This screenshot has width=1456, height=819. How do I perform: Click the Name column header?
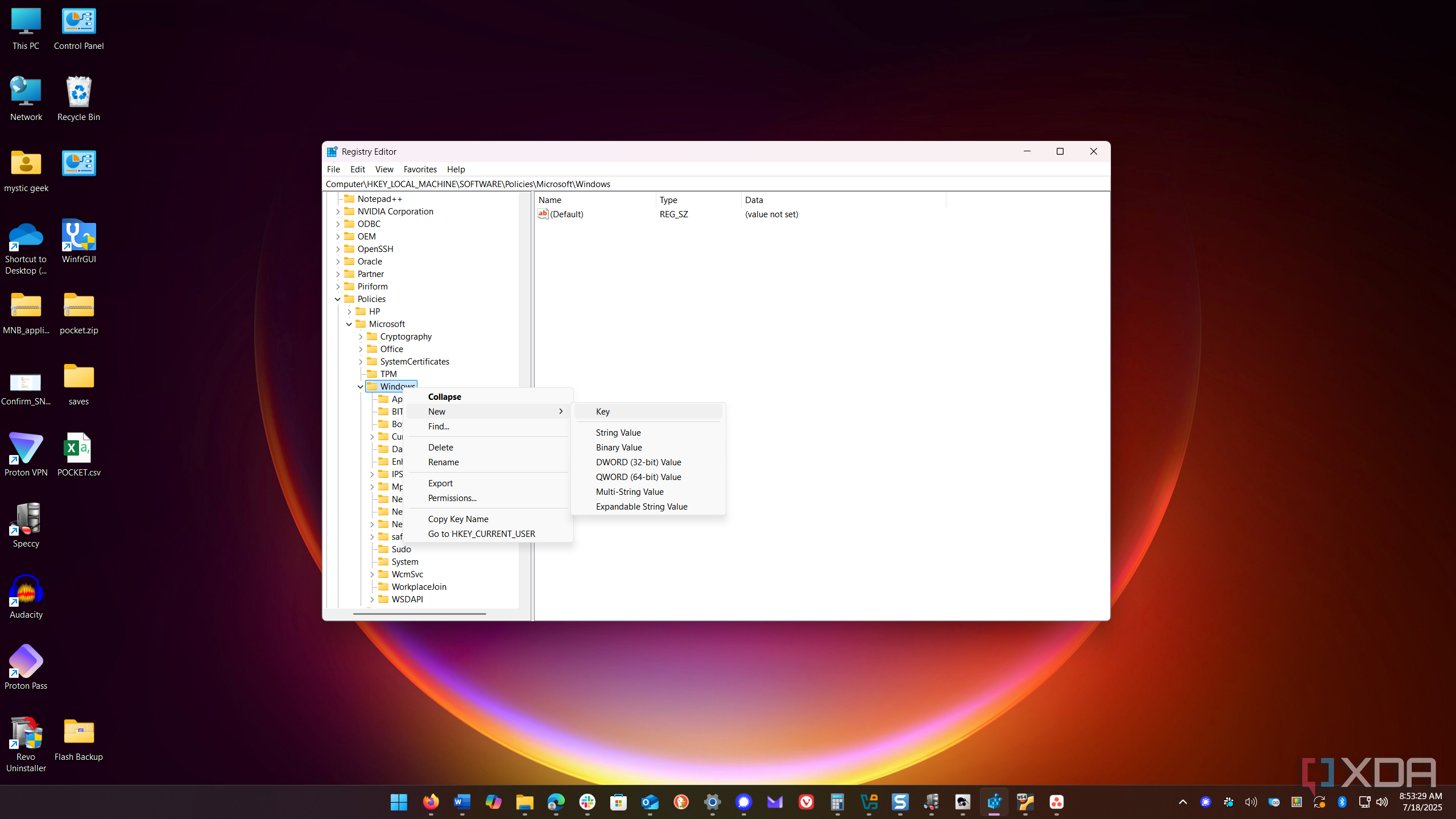[595, 200]
